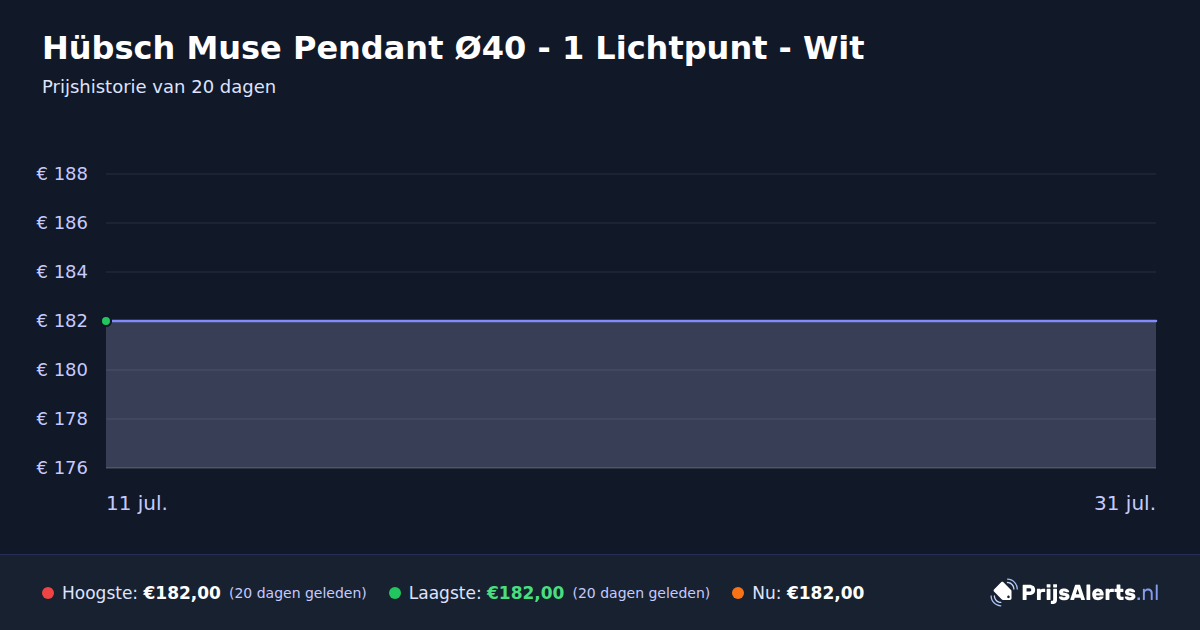Viewport: 1200px width, 630px height.
Task: Click the shaded area under the price line
Action: (631, 395)
